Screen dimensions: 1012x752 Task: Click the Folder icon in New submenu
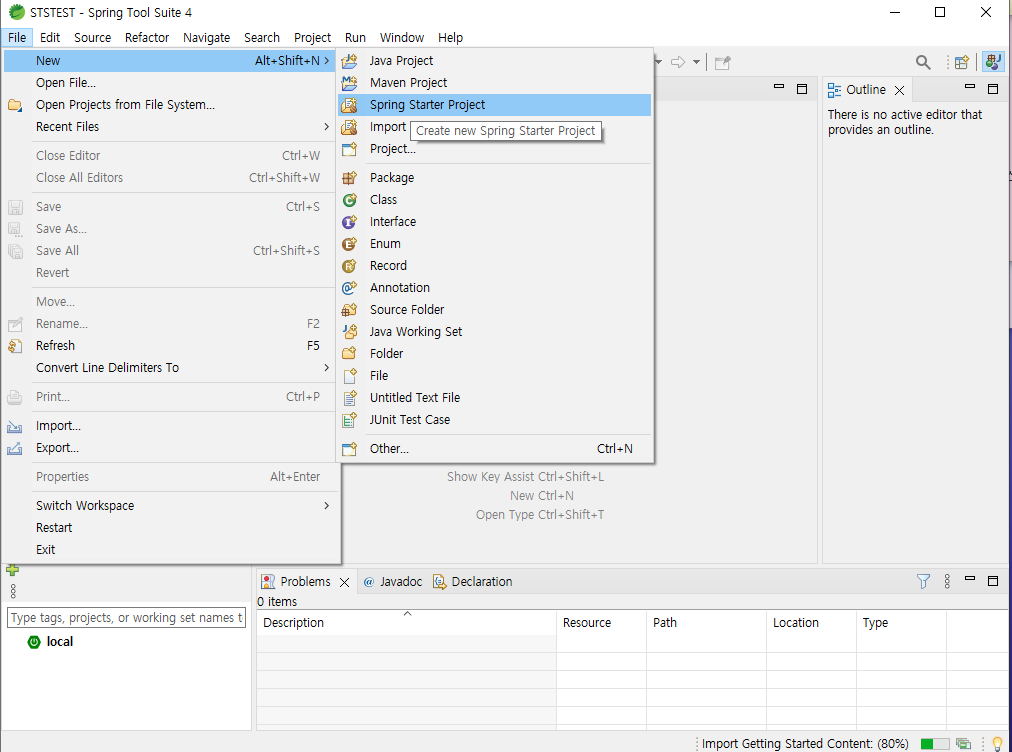point(349,354)
